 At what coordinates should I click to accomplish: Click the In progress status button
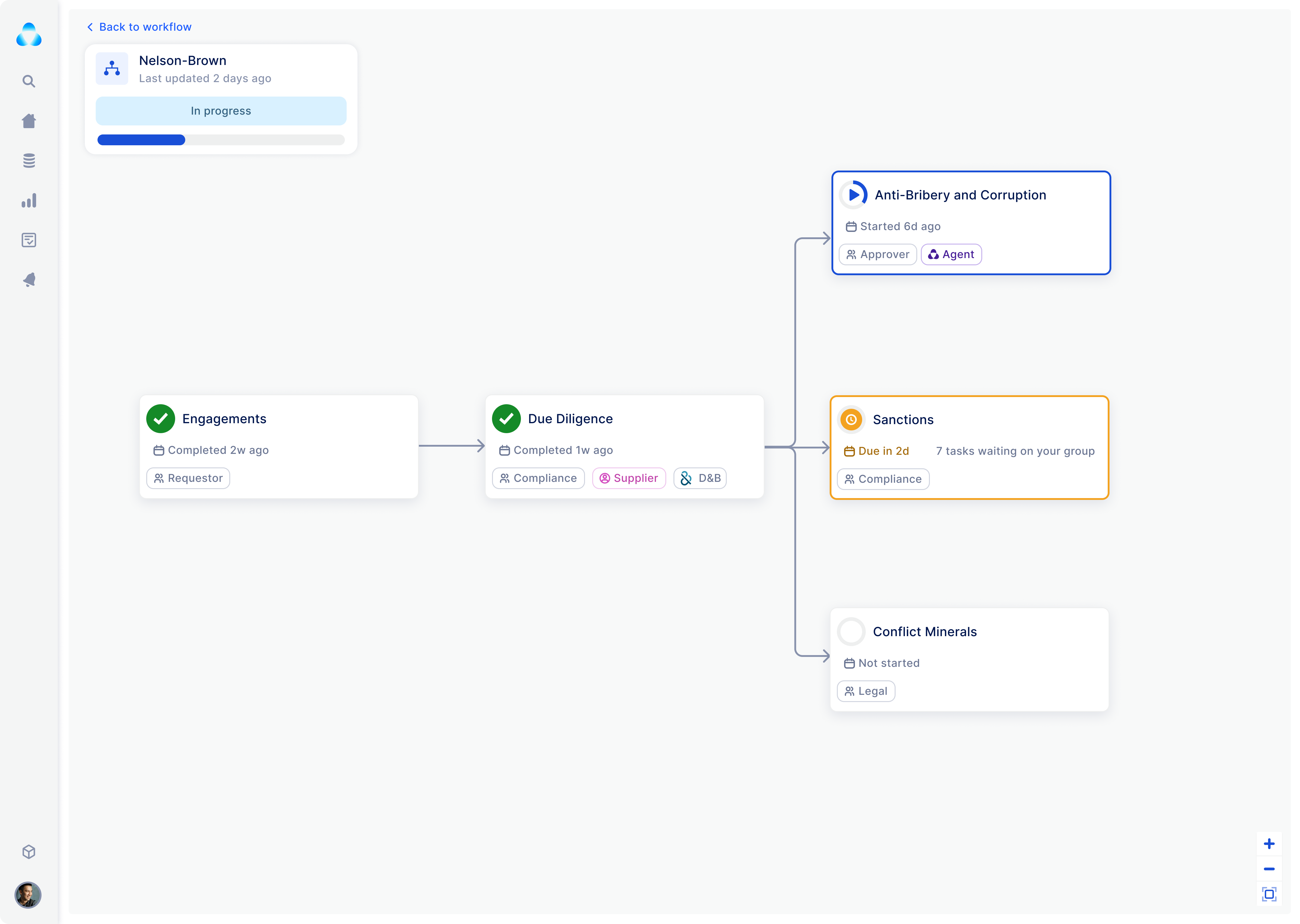pos(221,111)
